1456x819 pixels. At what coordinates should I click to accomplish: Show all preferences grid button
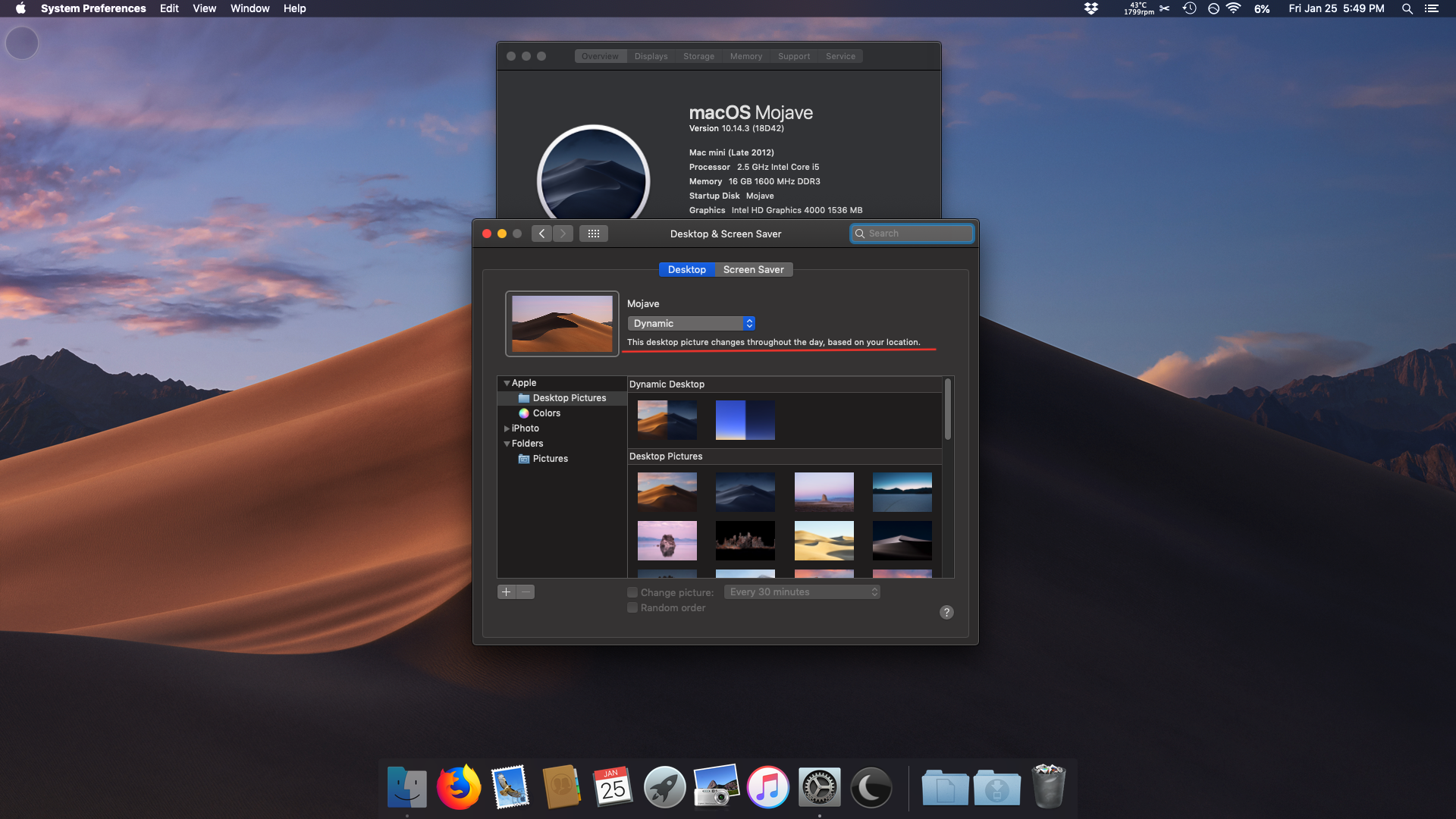pyautogui.click(x=594, y=234)
